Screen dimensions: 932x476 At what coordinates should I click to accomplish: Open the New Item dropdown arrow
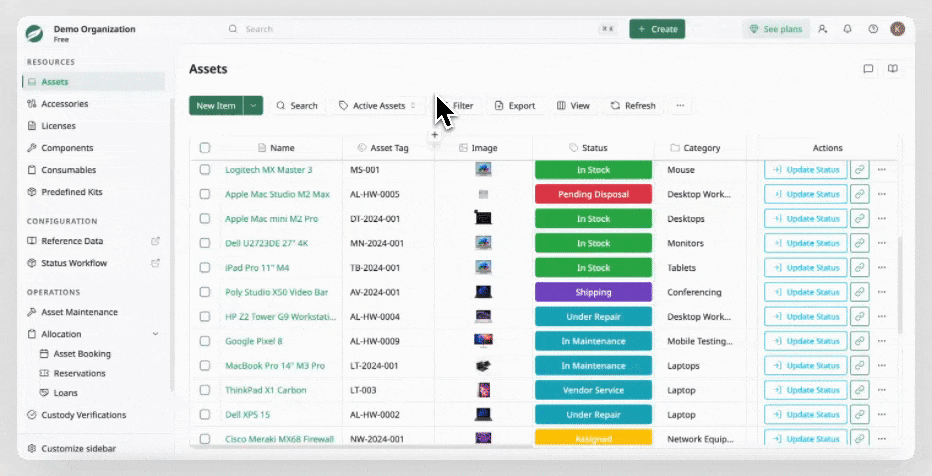(253, 105)
